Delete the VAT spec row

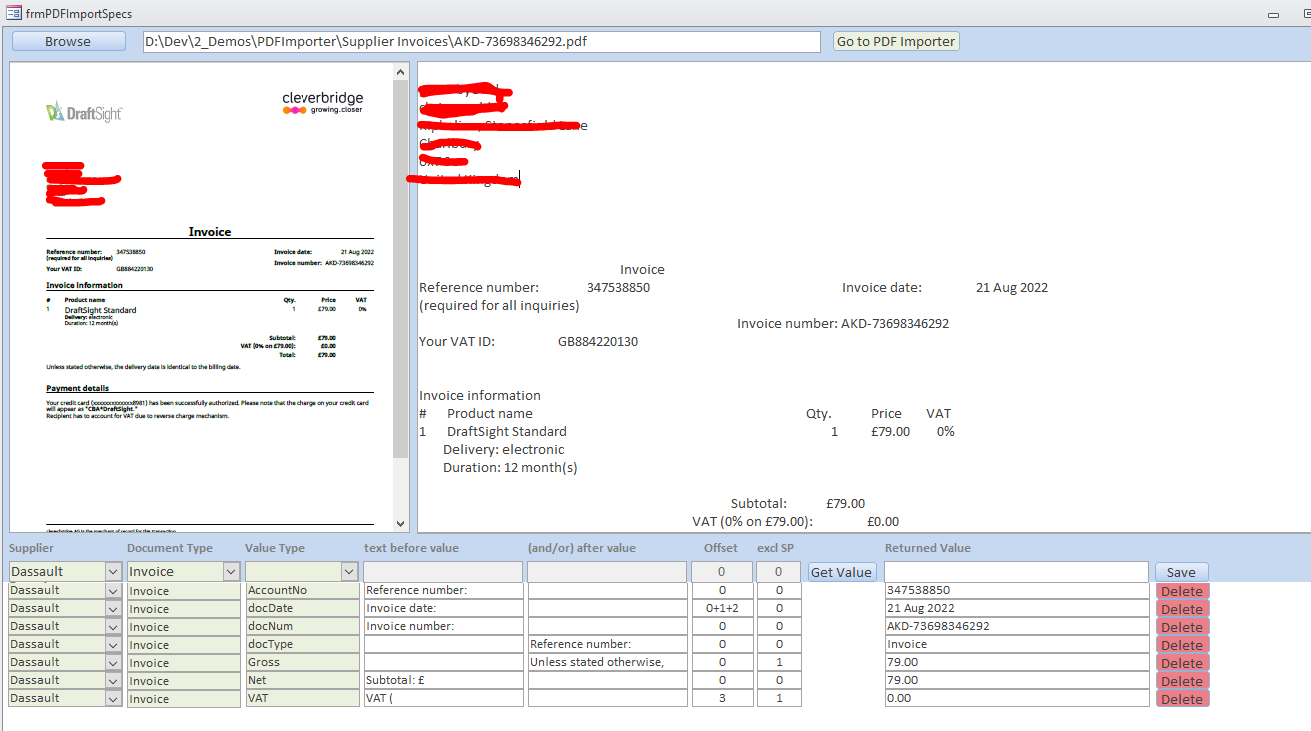click(1182, 699)
